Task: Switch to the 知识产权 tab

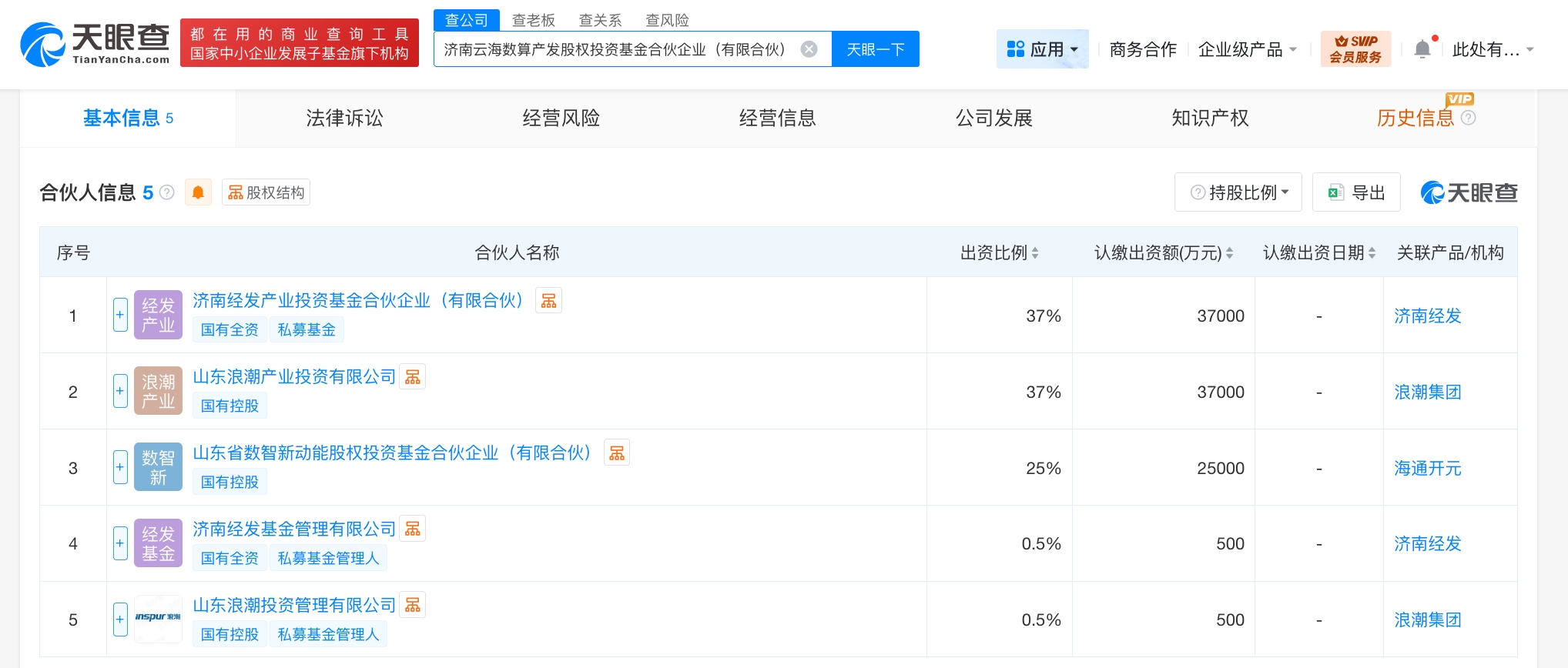Action: 1210,118
